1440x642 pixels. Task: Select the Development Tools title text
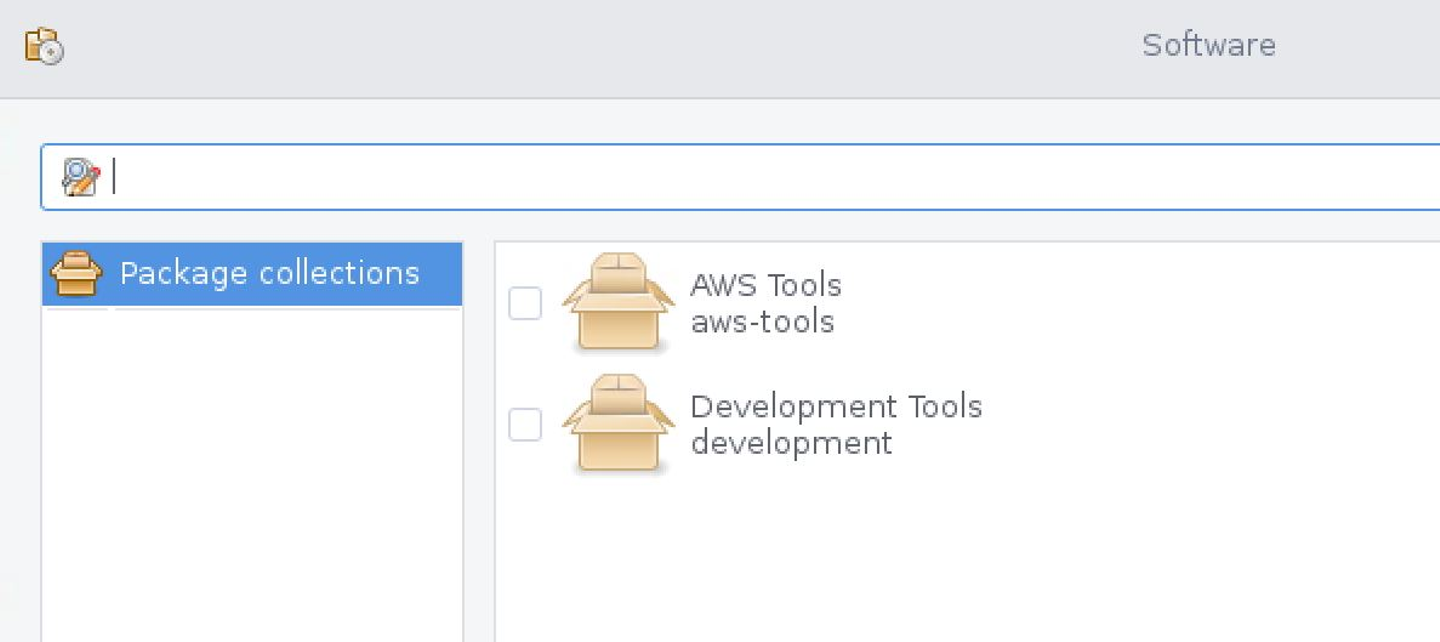coord(836,406)
